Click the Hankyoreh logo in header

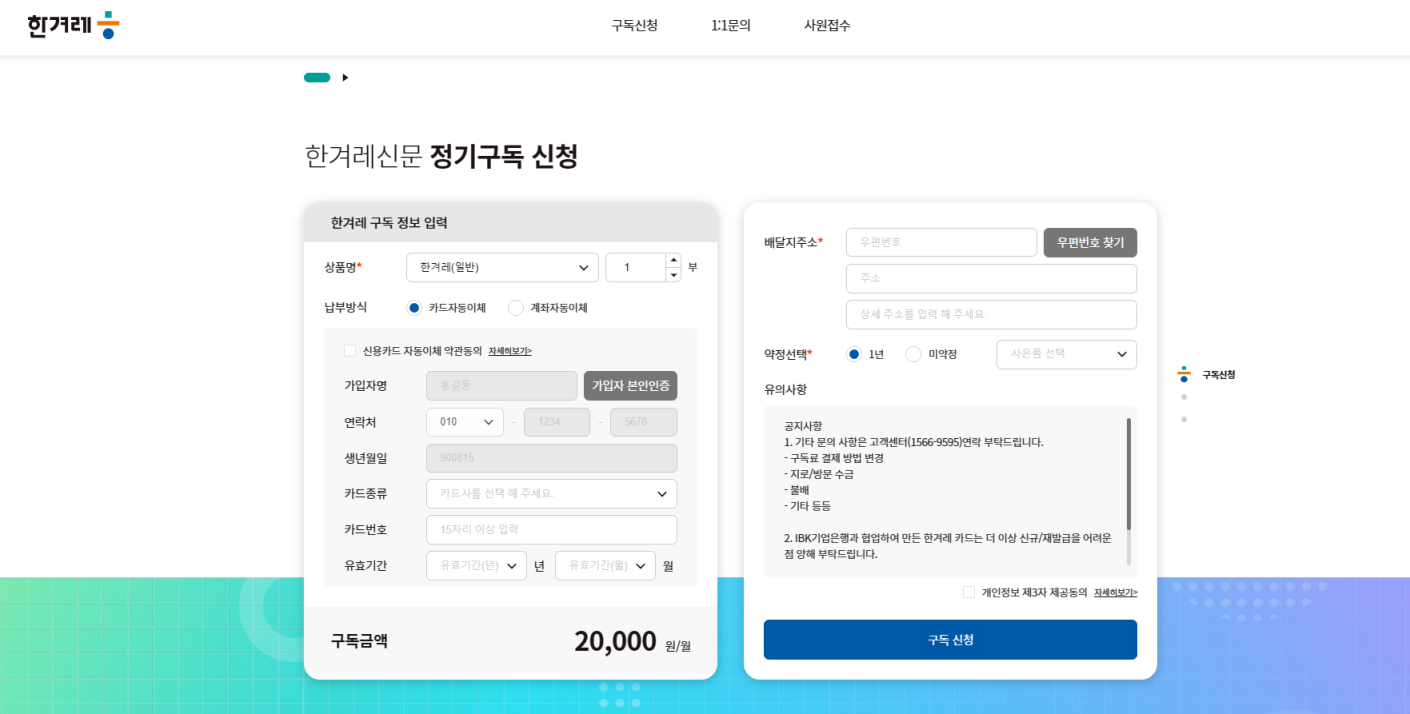73,25
